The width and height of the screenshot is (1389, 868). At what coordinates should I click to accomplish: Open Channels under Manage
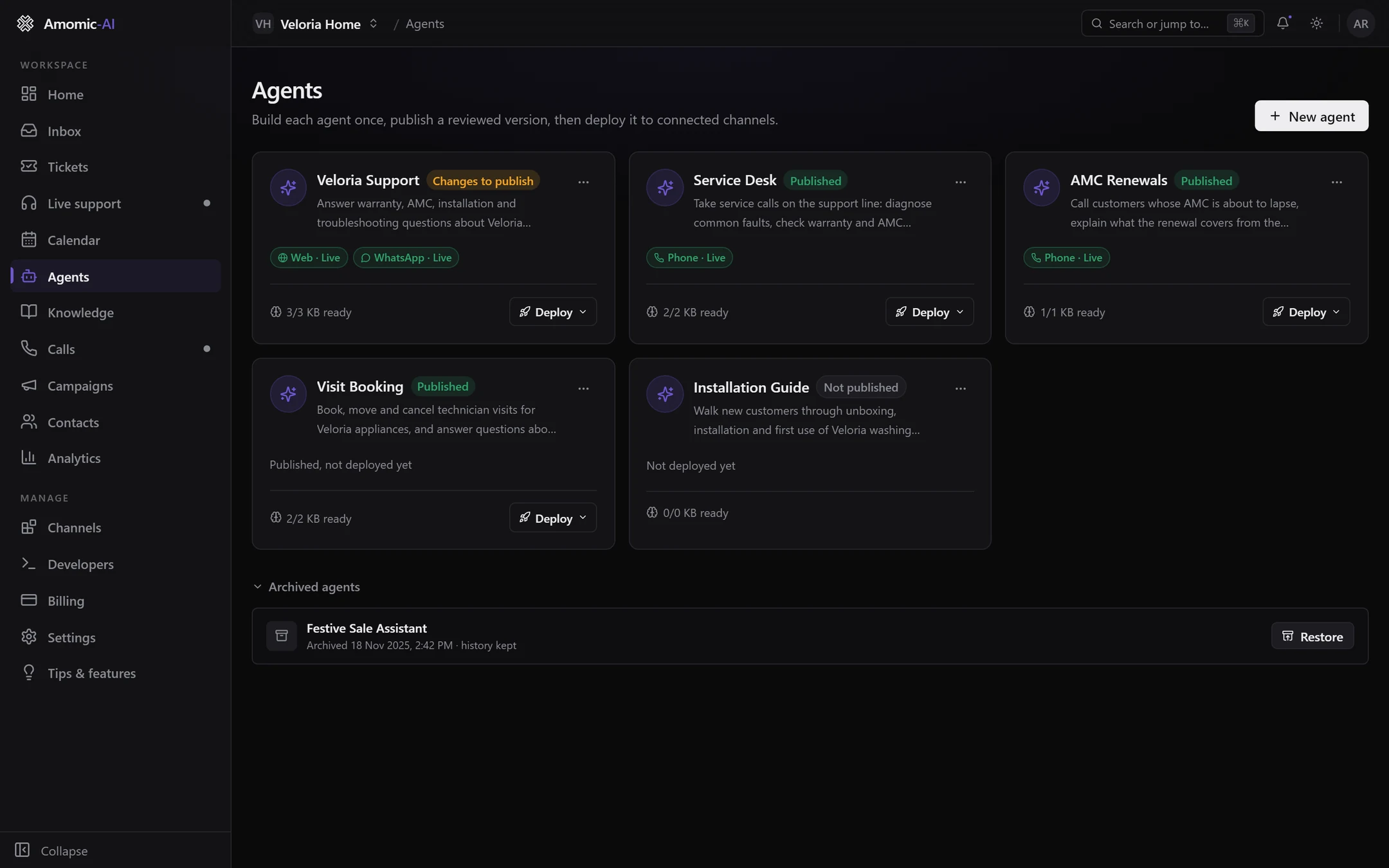click(116, 527)
